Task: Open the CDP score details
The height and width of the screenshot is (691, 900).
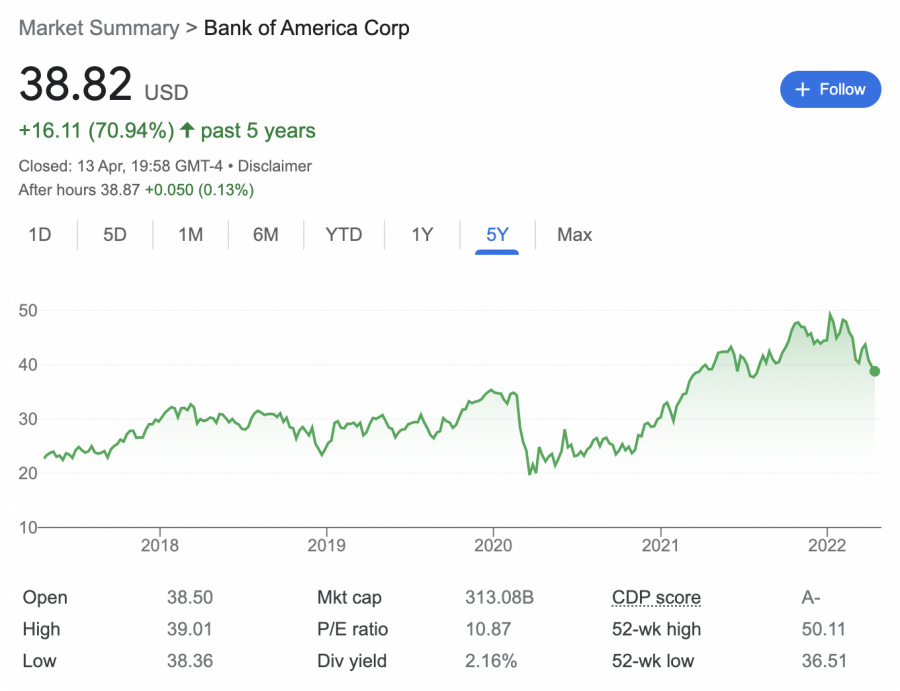Action: [656, 597]
